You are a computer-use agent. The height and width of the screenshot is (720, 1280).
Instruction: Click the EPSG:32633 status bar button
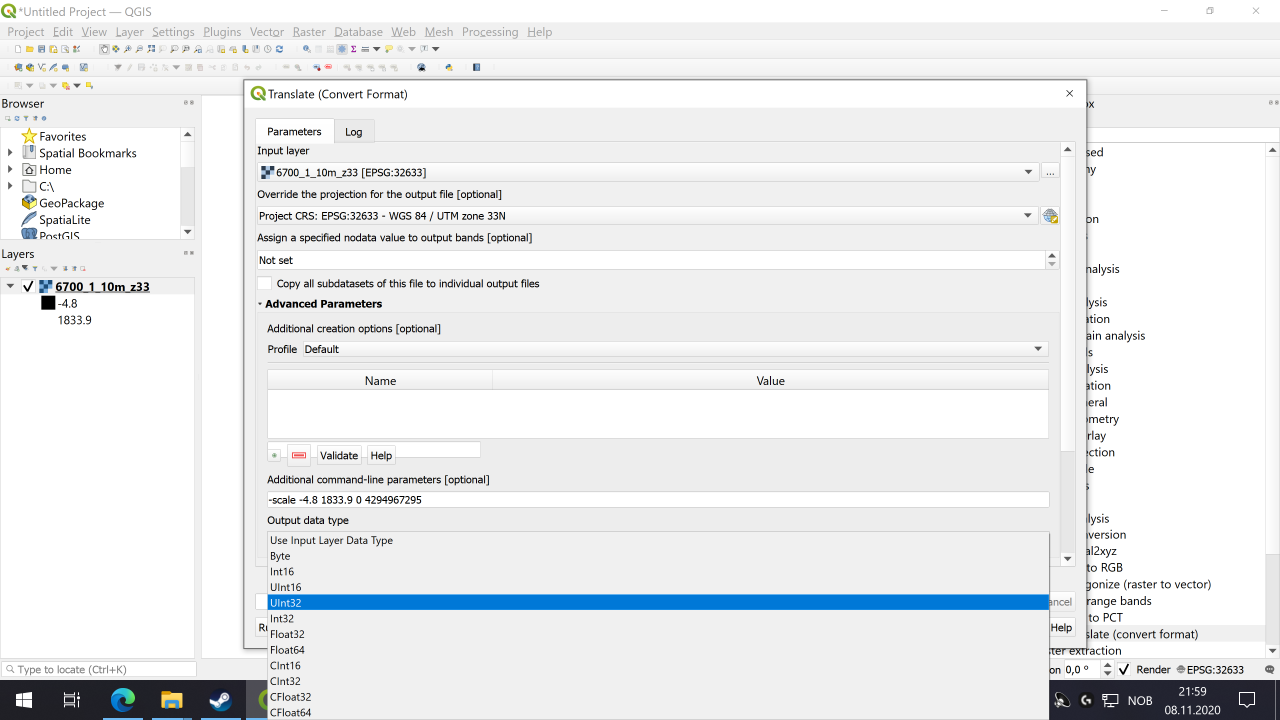1210,670
